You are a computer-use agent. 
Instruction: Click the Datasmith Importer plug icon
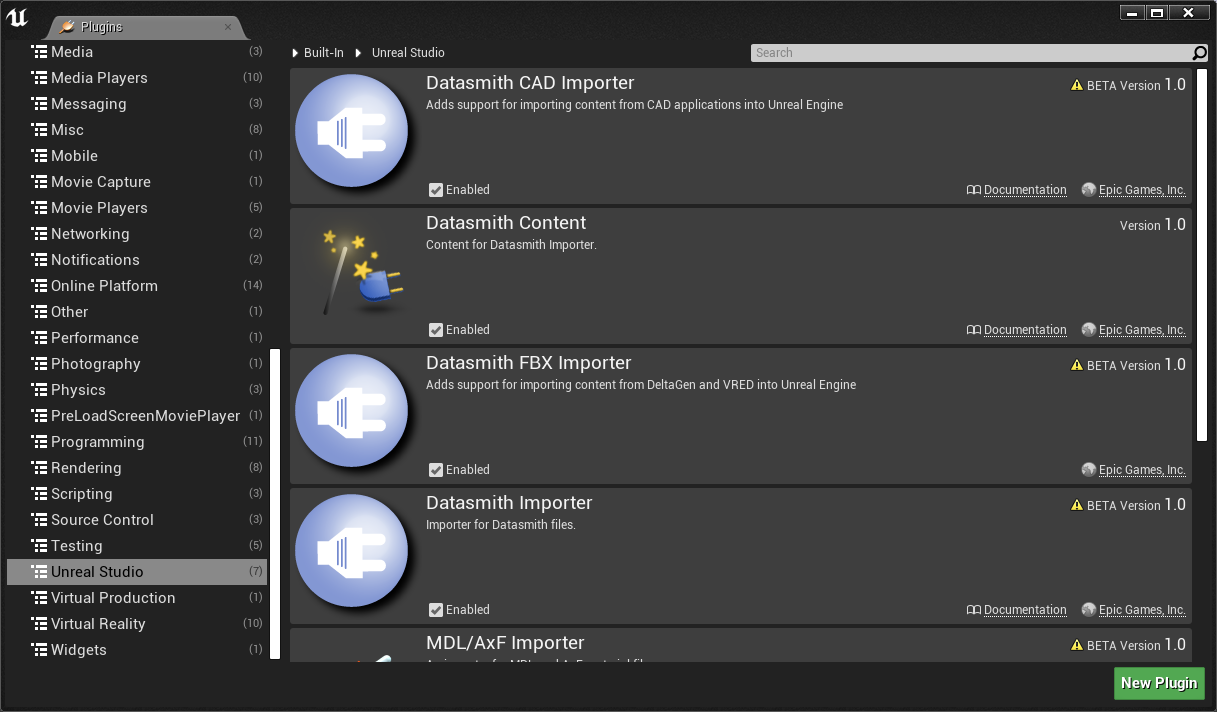tap(352, 551)
